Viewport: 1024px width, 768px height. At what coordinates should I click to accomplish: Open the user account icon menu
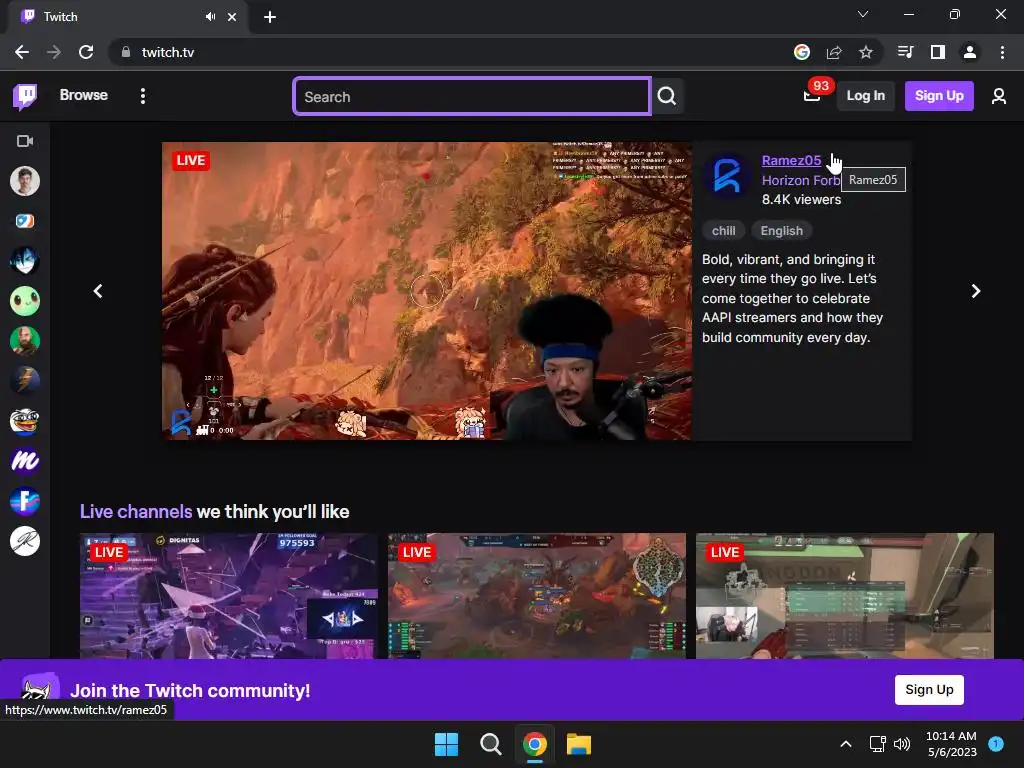coord(998,96)
